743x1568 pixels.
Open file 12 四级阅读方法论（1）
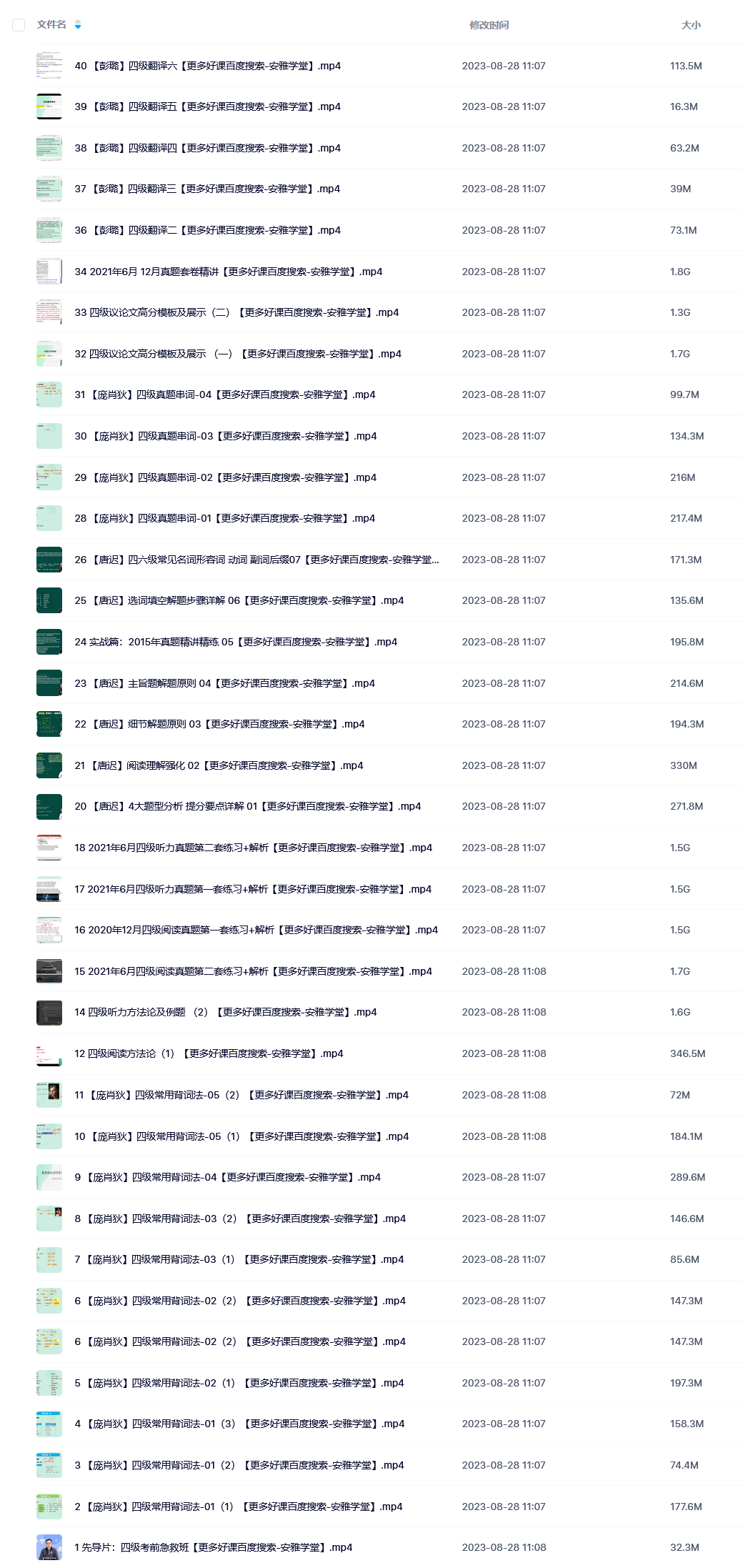209,1053
